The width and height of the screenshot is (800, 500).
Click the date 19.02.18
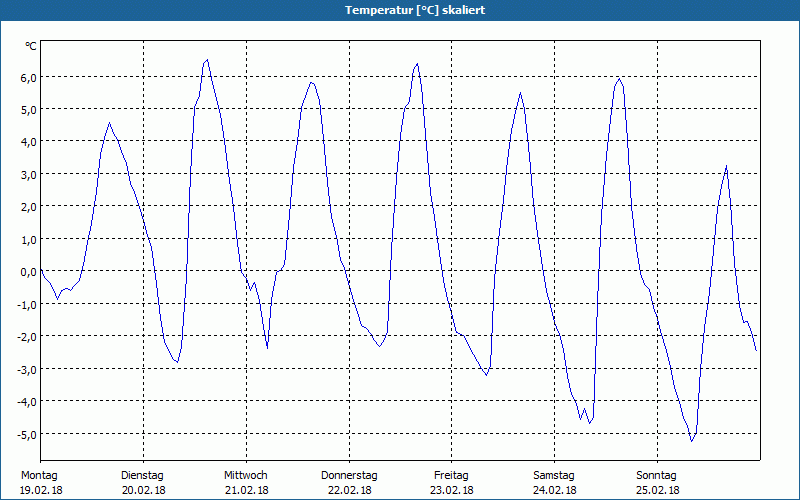40,490
